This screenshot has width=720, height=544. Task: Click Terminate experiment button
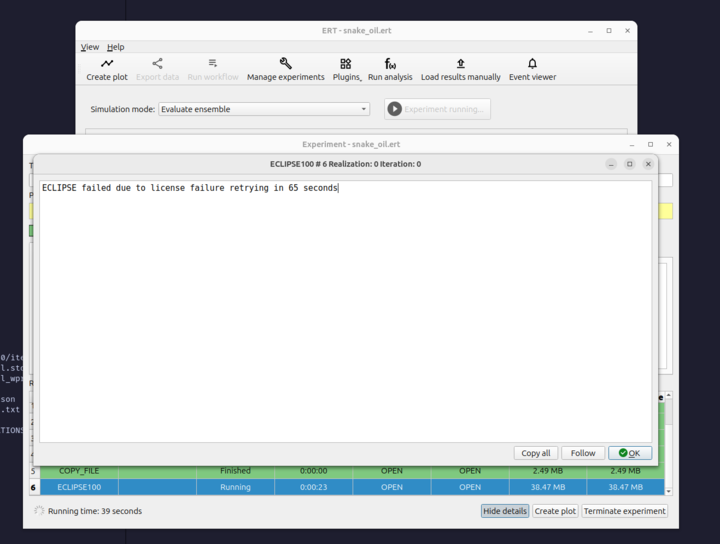[624, 511]
